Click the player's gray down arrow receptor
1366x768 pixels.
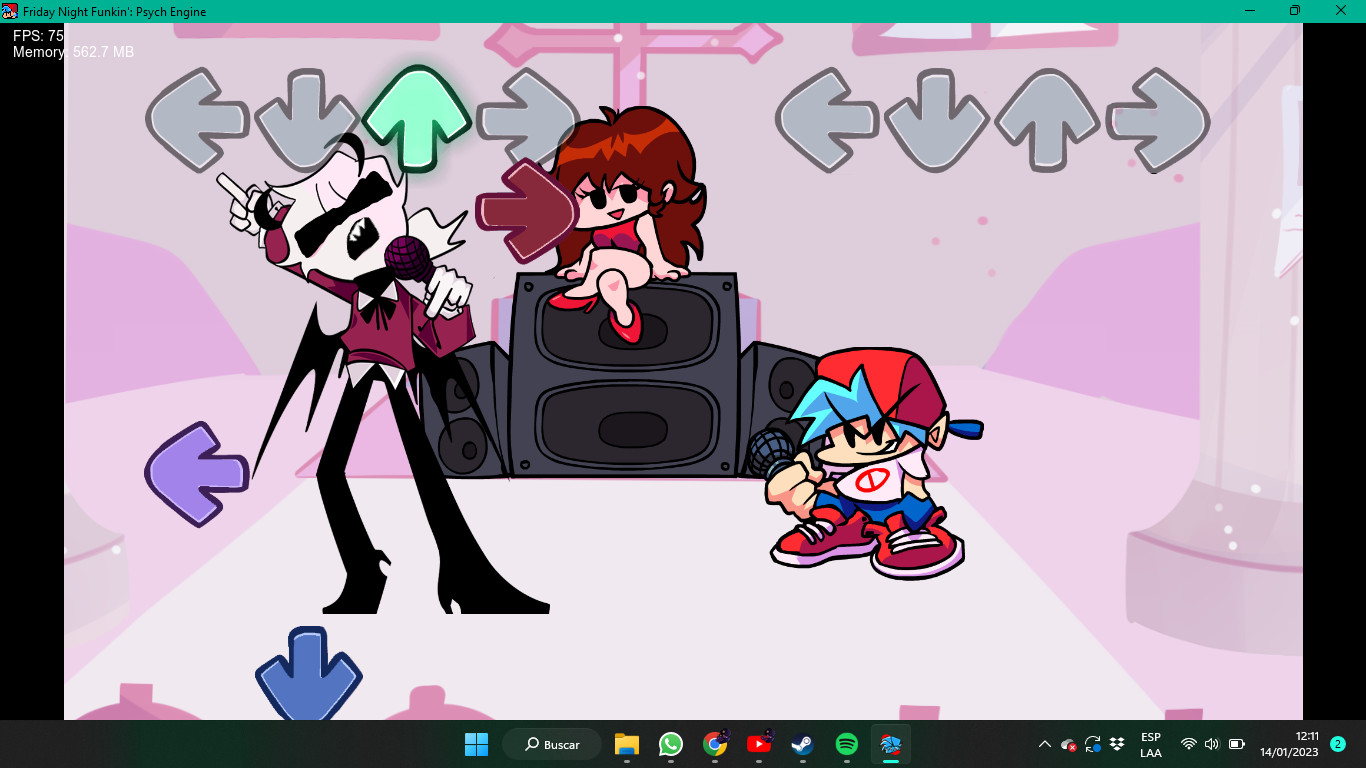pos(937,120)
